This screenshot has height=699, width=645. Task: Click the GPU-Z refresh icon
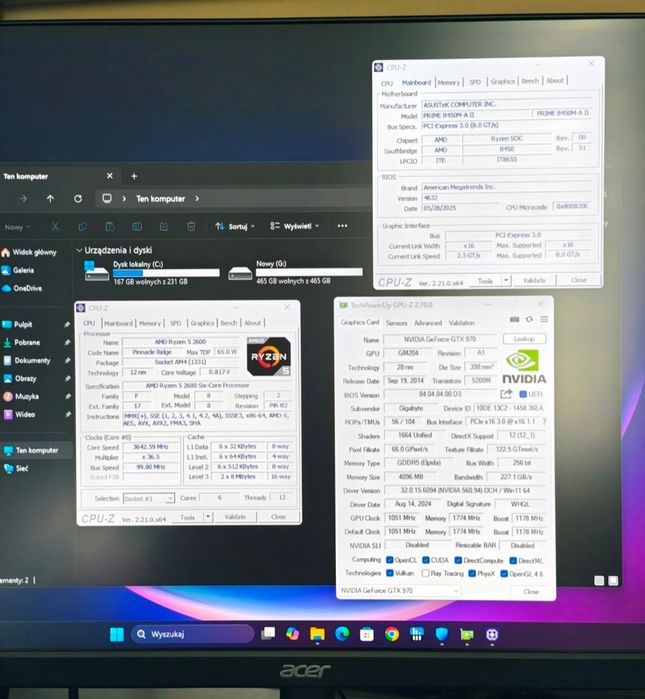click(x=529, y=319)
